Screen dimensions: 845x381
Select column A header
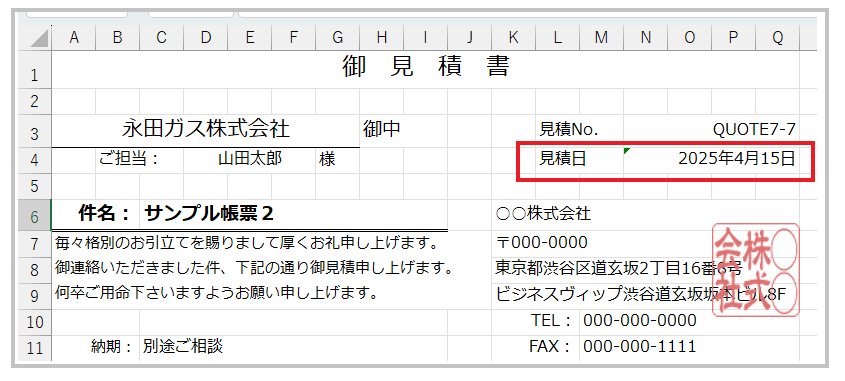[74, 37]
